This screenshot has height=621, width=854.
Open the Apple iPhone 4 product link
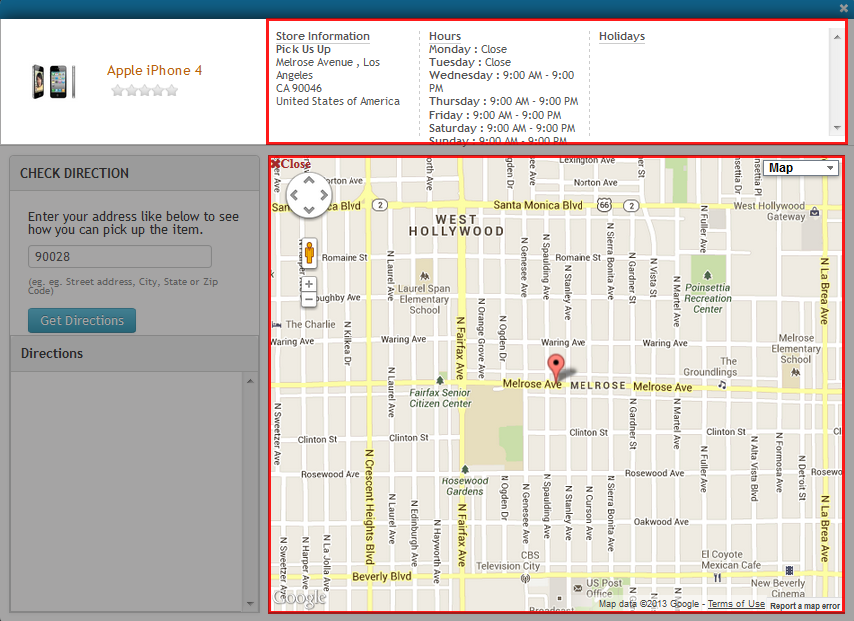(x=155, y=70)
